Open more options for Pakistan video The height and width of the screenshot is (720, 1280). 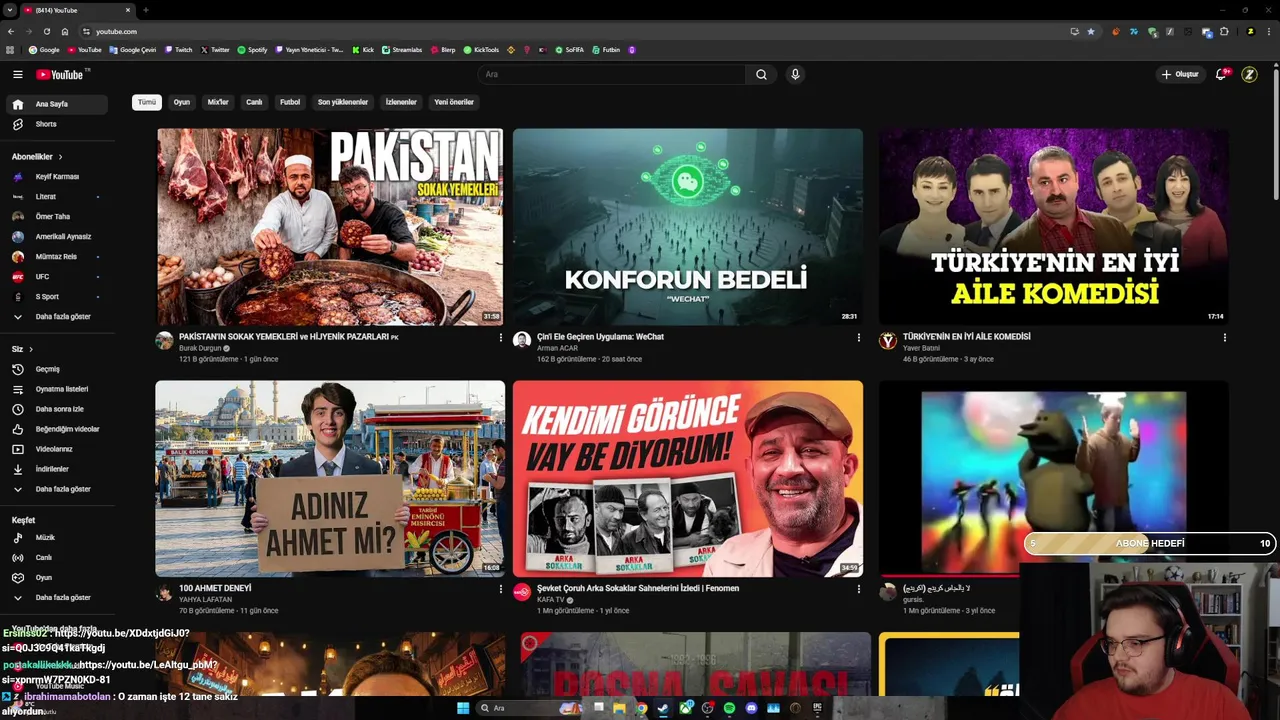coord(501,338)
